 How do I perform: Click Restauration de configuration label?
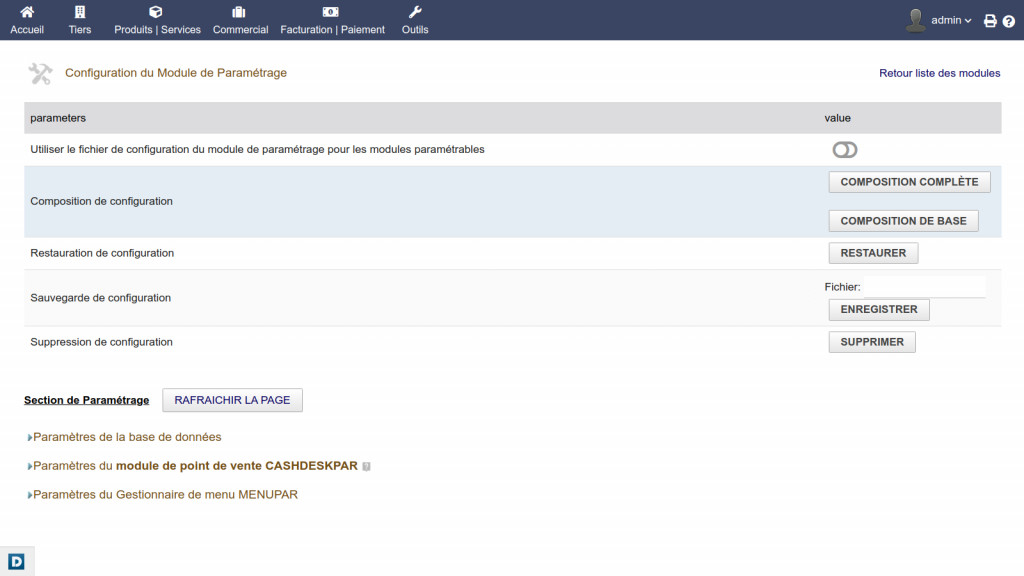point(102,253)
